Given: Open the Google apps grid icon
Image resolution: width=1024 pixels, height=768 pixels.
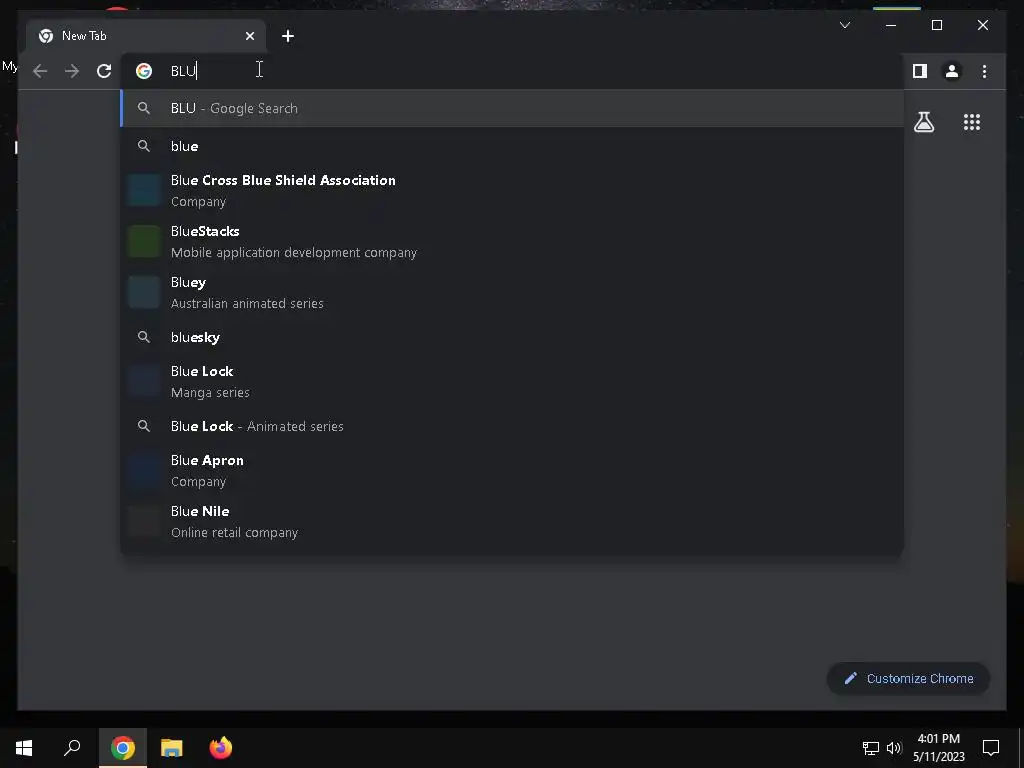Looking at the screenshot, I should (x=972, y=122).
